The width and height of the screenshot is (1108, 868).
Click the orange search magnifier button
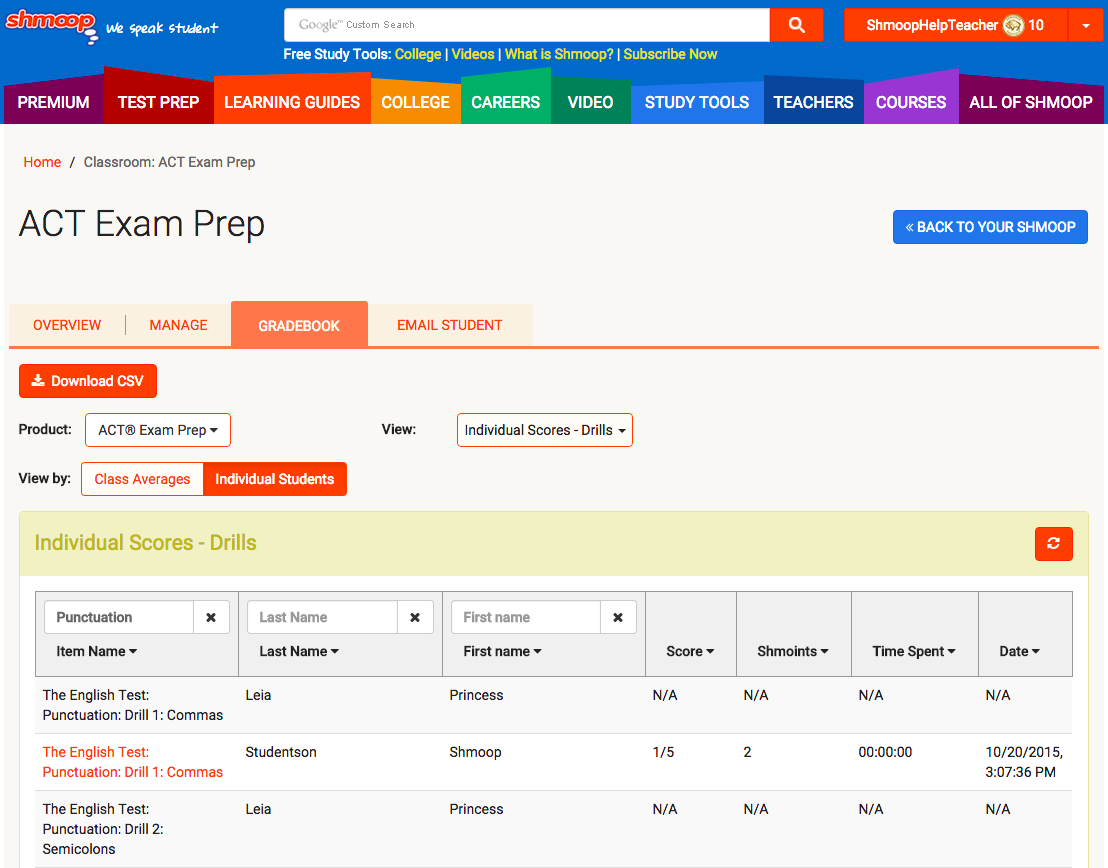click(x=796, y=25)
